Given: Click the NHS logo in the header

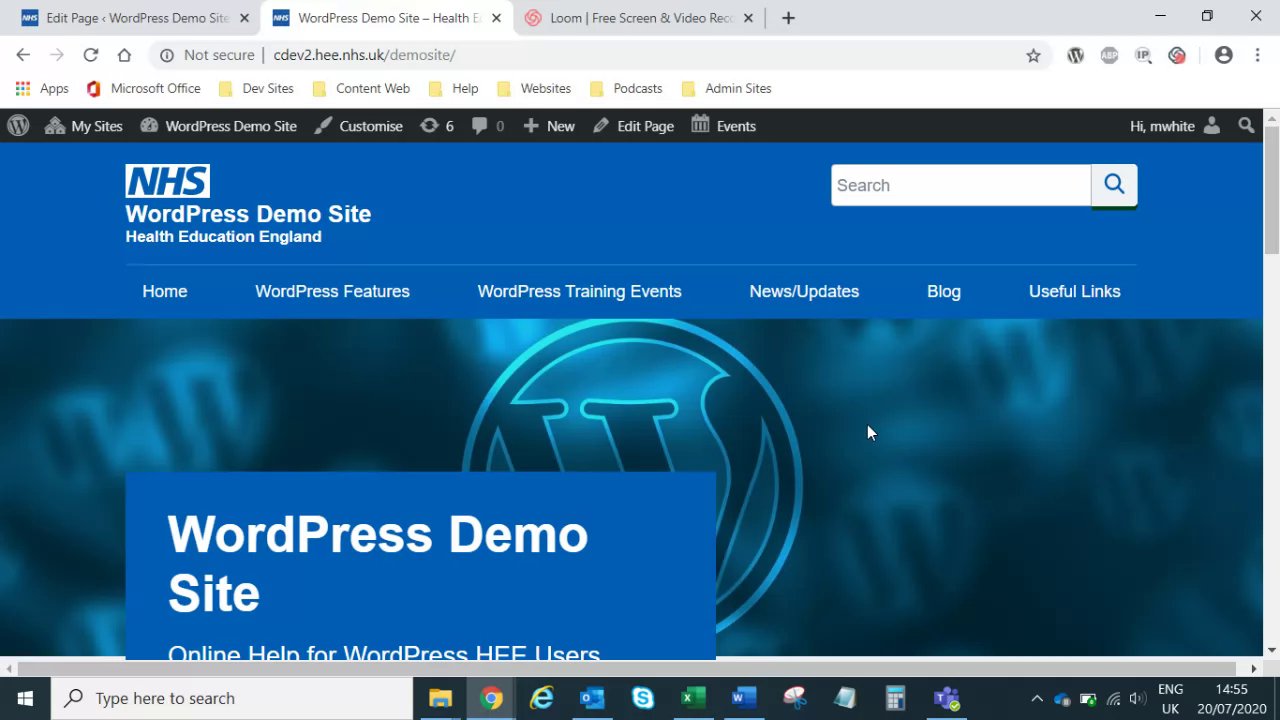Looking at the screenshot, I should [x=167, y=181].
